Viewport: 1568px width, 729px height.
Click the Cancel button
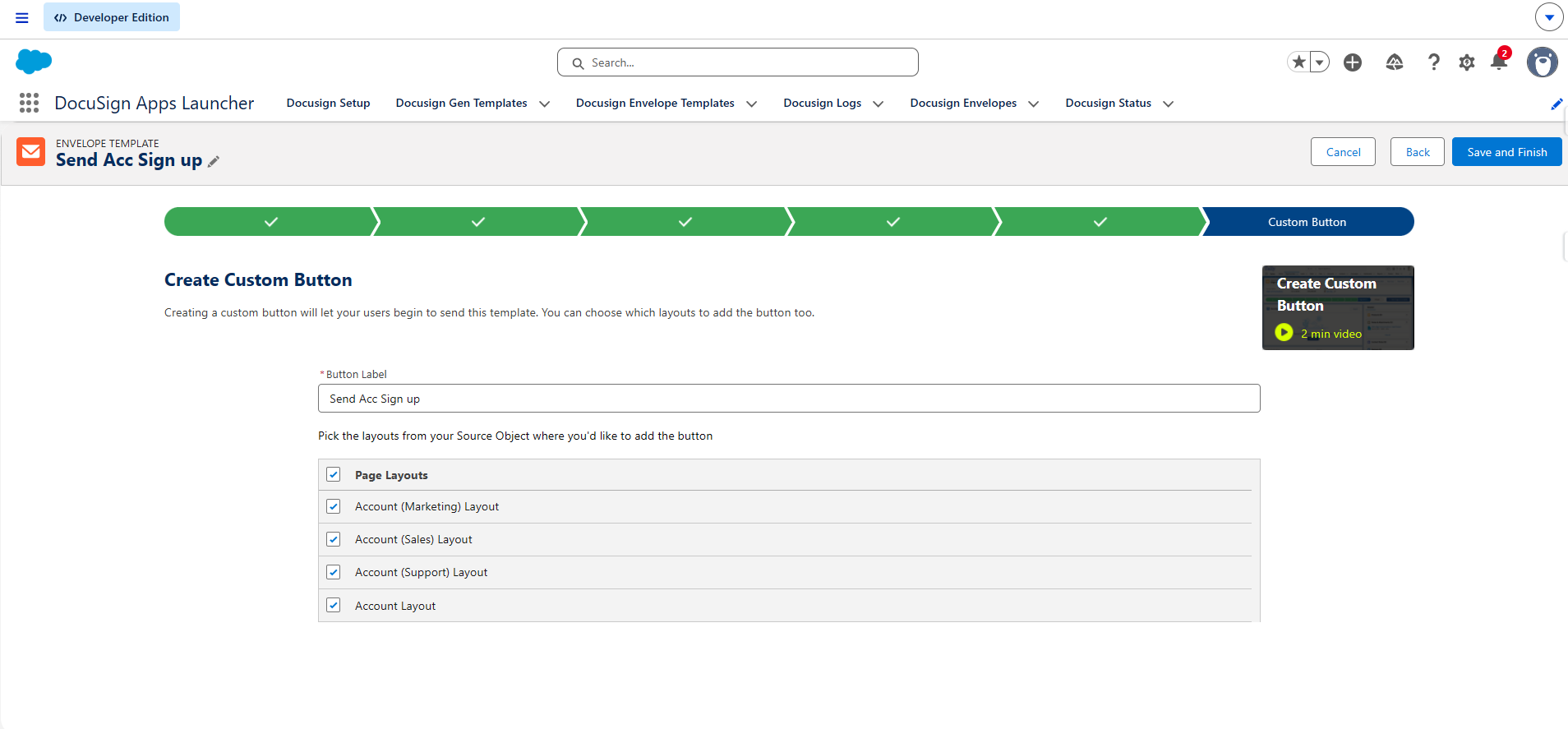coord(1343,152)
